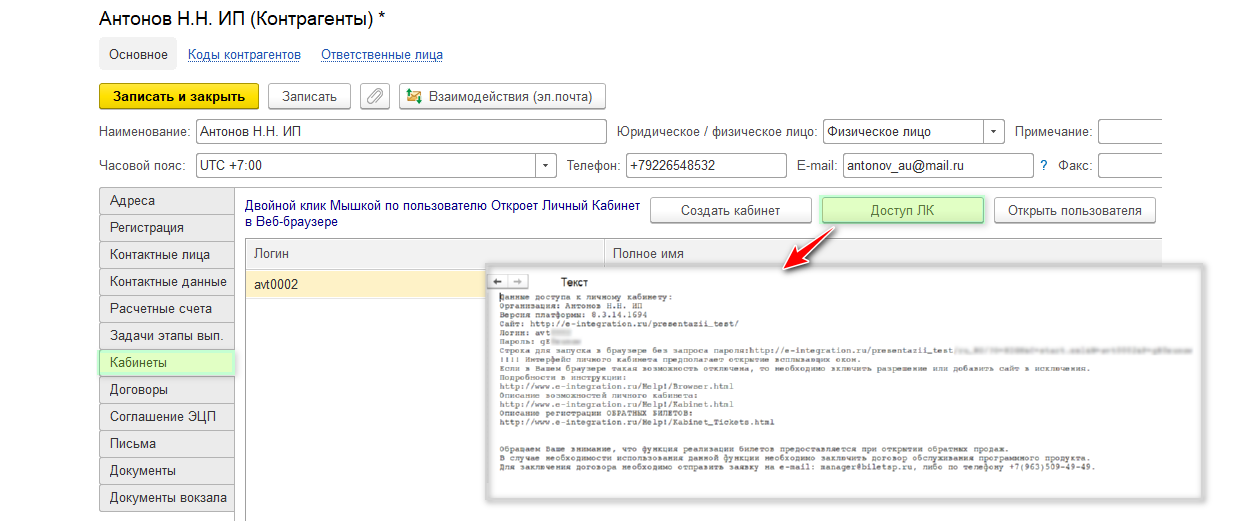Open the Часовой пояс dropdown list
This screenshot has height=521, width=1259.
(x=546, y=165)
